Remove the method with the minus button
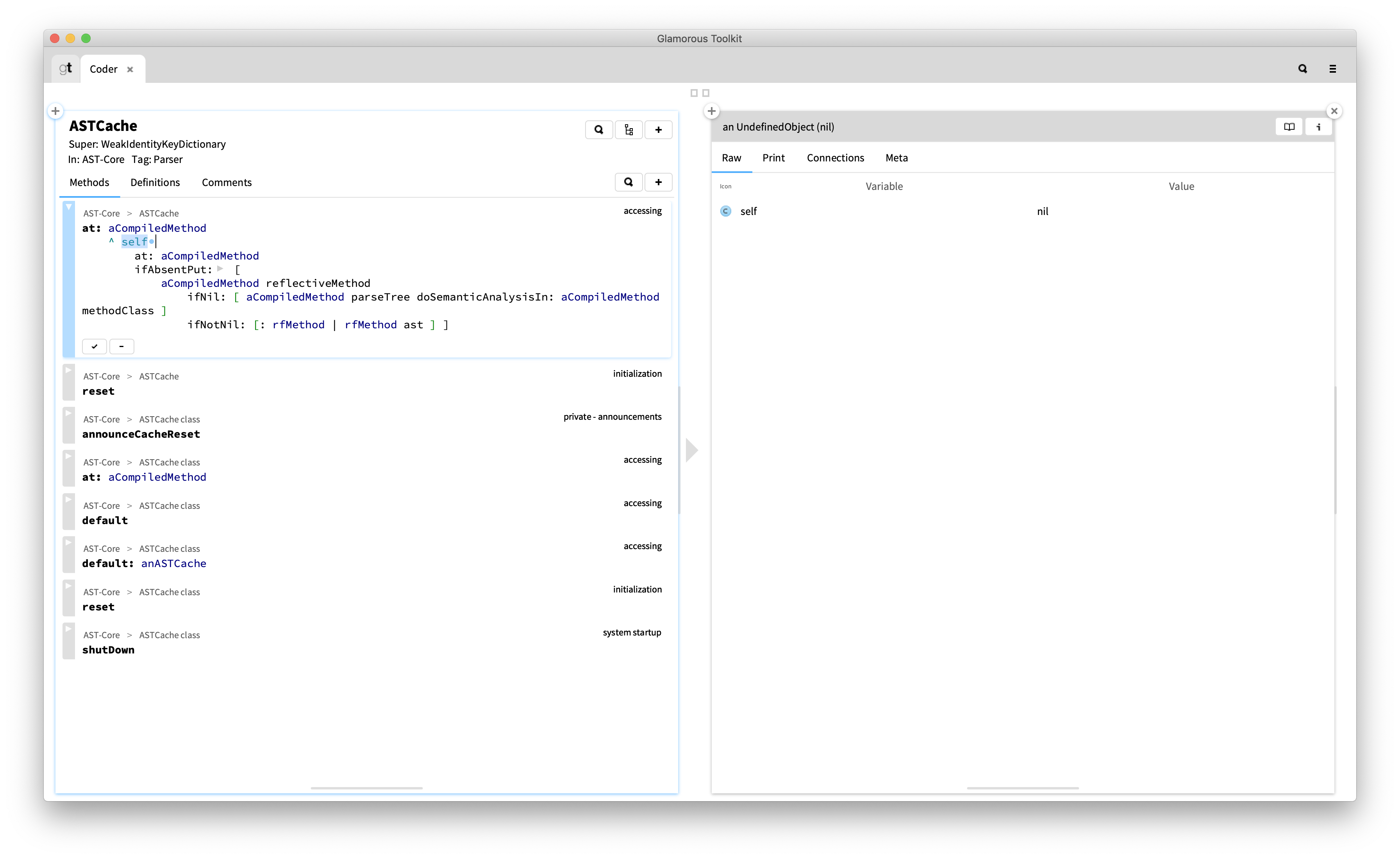1400x859 pixels. coord(121,346)
